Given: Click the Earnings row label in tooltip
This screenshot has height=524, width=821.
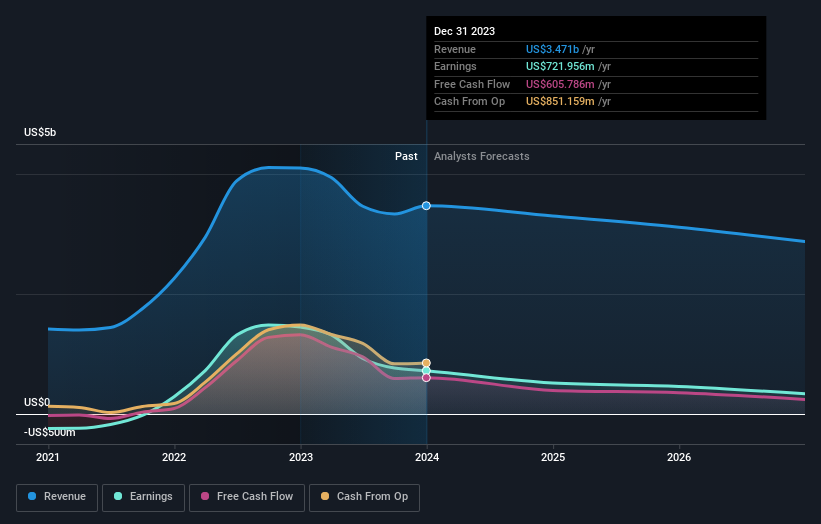Looking at the screenshot, I should click(456, 66).
